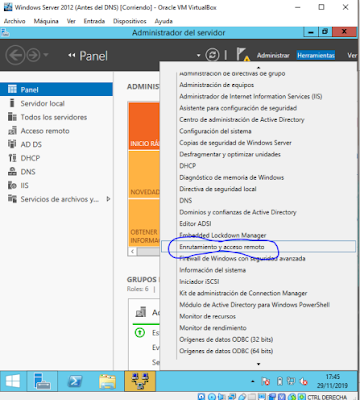
Task: Select Servicios de archivos icon
Action: point(12,199)
